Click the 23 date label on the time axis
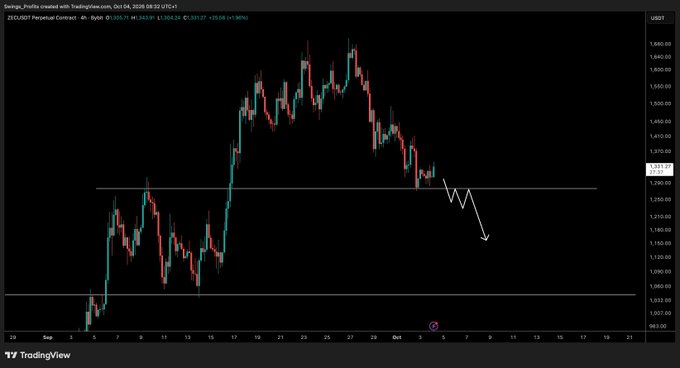The height and width of the screenshot is (368, 680). 304,337
